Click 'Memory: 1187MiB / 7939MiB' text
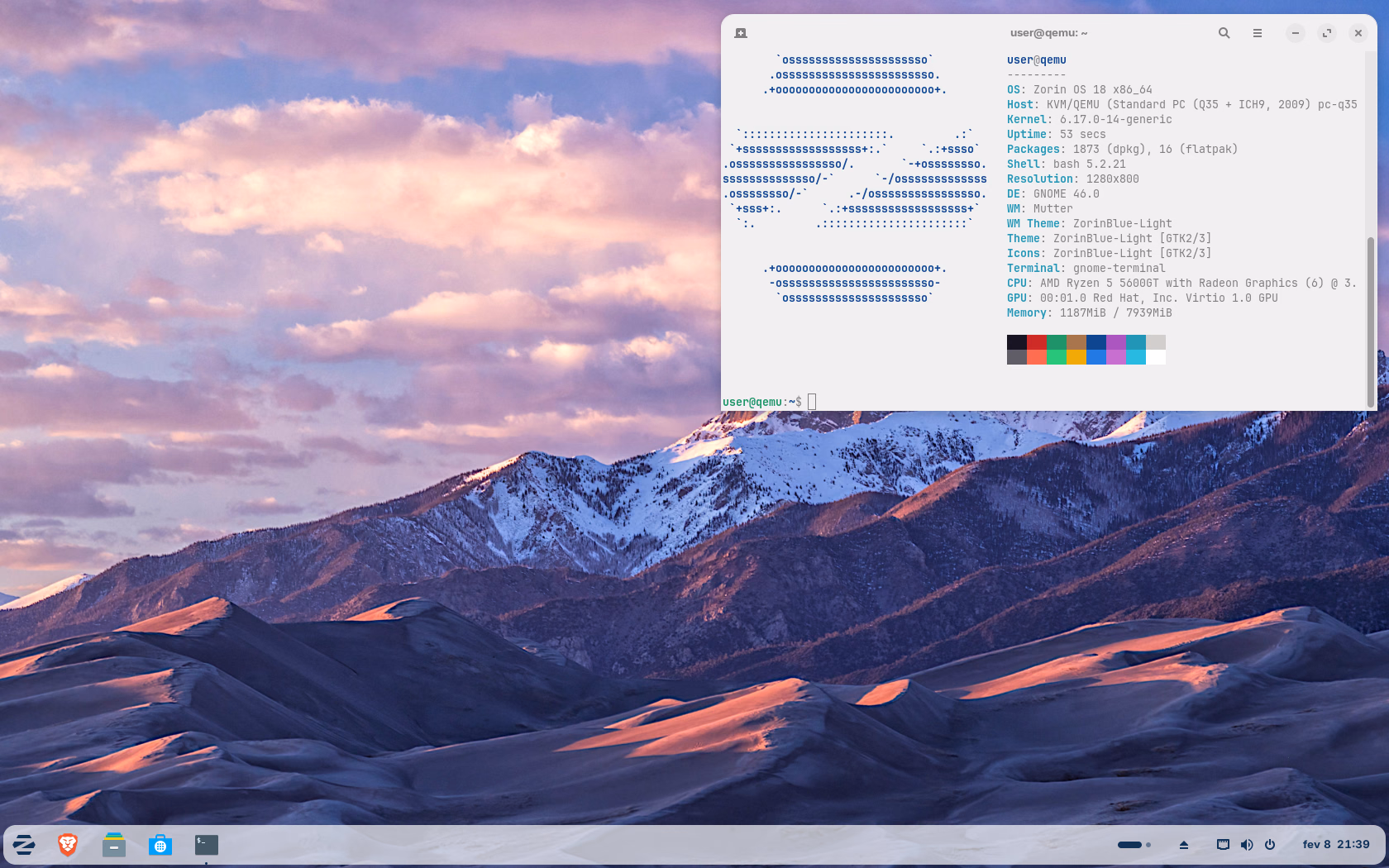 pos(1090,313)
